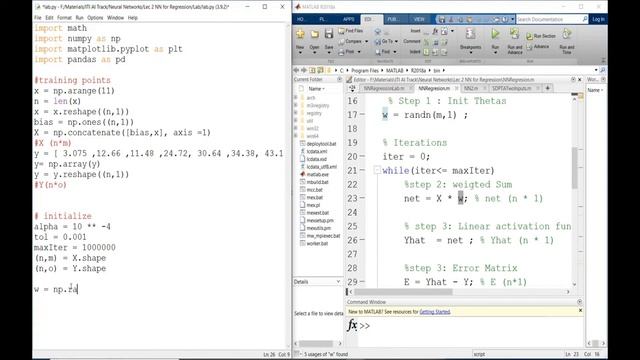Collapse the while loop fold marker
640x360 pixels.
click(x=377, y=170)
